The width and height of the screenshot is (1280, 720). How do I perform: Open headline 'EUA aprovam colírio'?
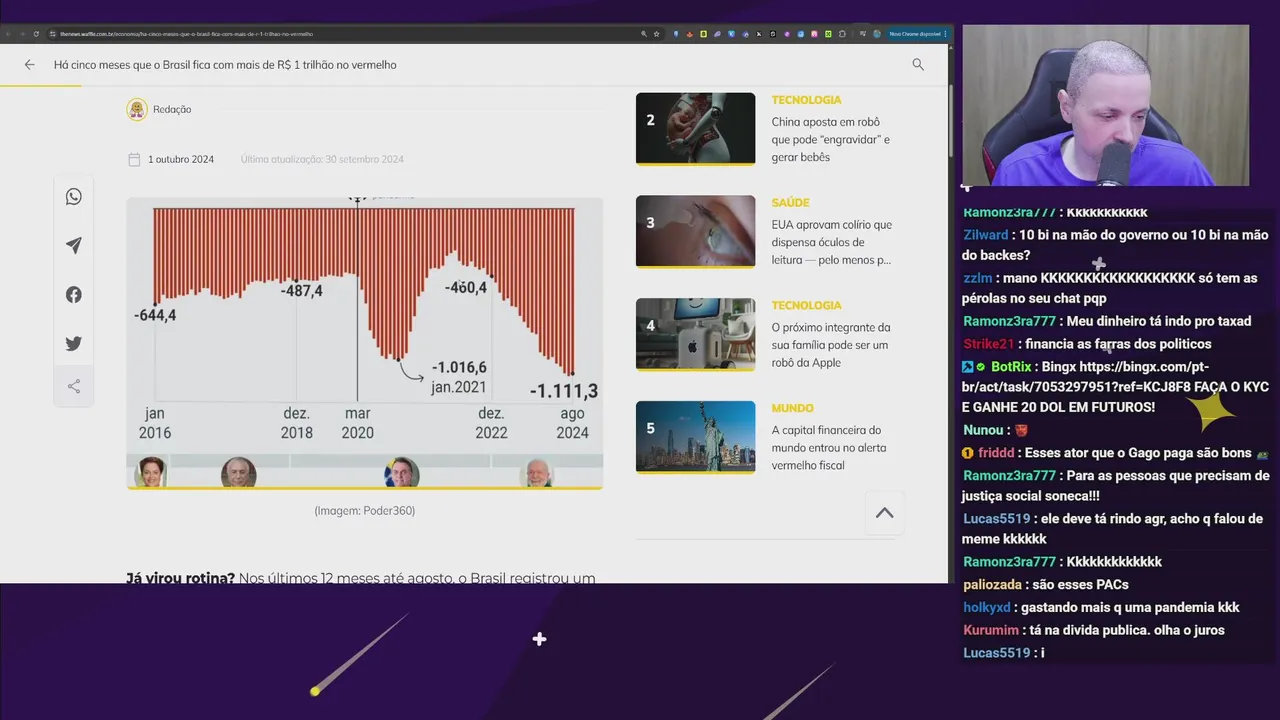pyautogui.click(x=831, y=242)
